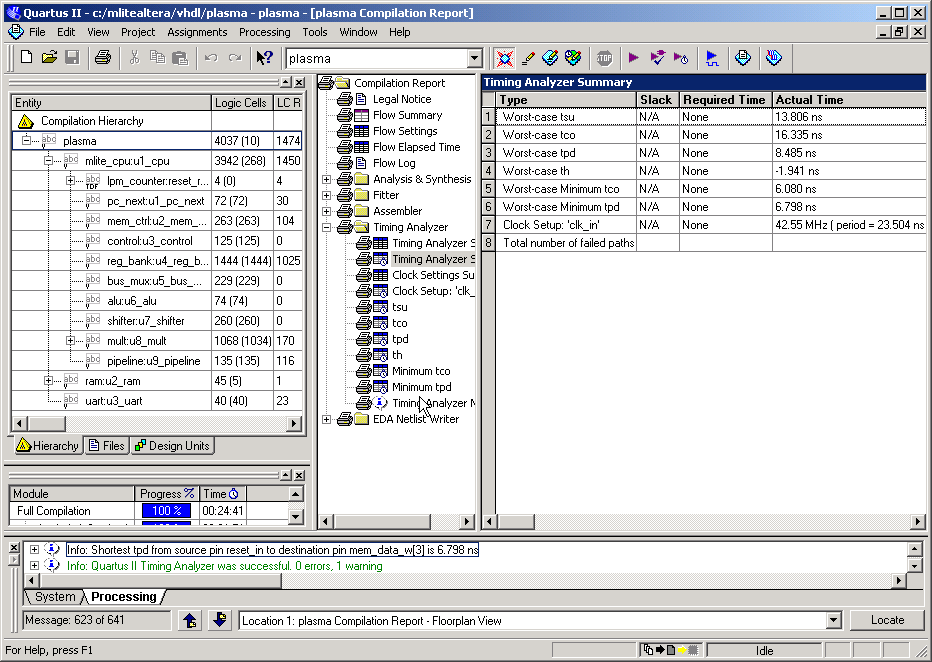
Task: Collapse the mlite_cpu:u1_cpu node
Action: [48, 160]
